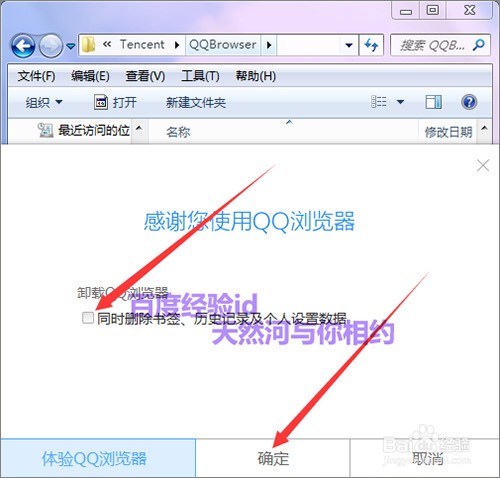Image resolution: width=500 pixels, height=478 pixels.
Task: Open the 查看(V) menu
Action: pyautogui.click(x=145, y=76)
